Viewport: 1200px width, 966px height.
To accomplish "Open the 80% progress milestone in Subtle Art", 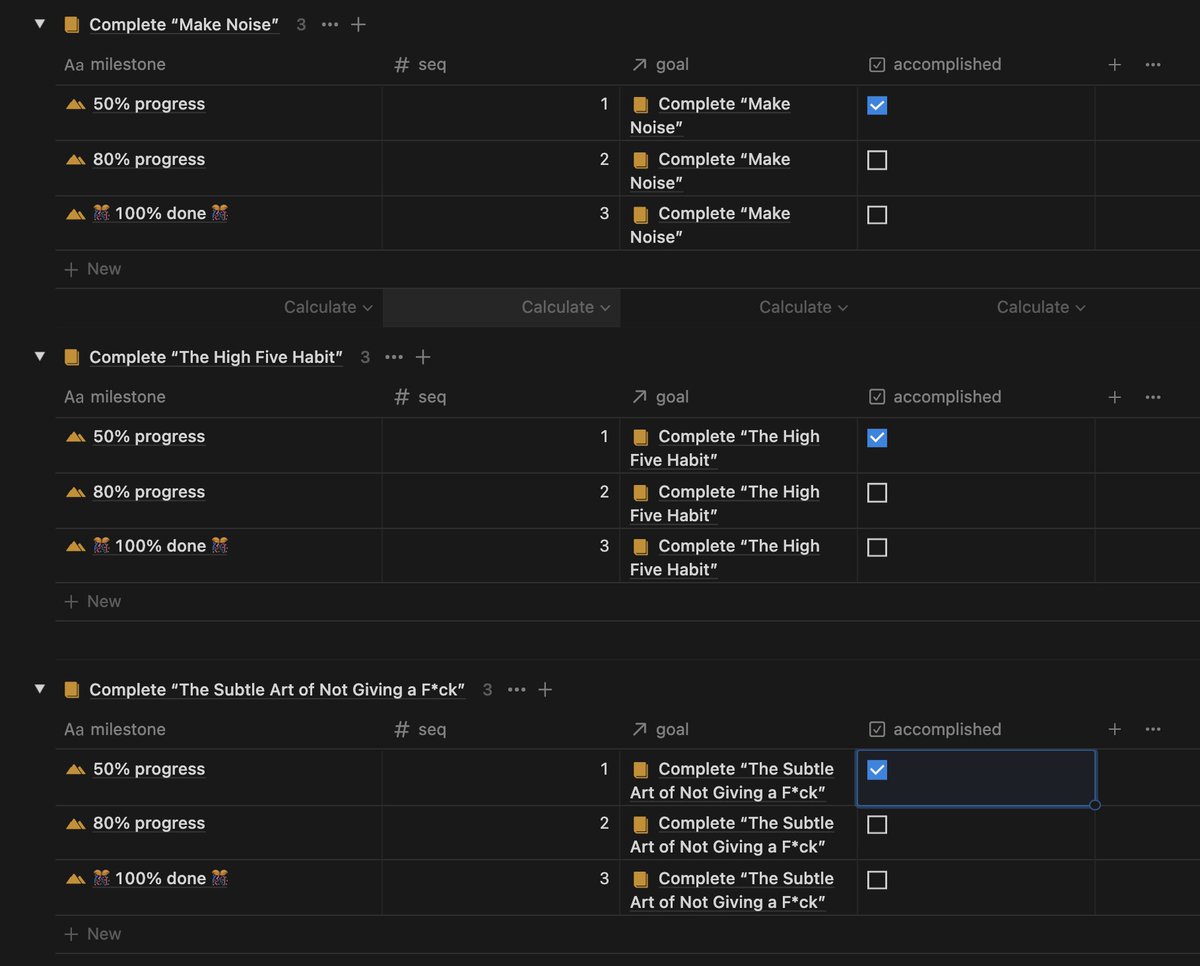I will pos(149,823).
